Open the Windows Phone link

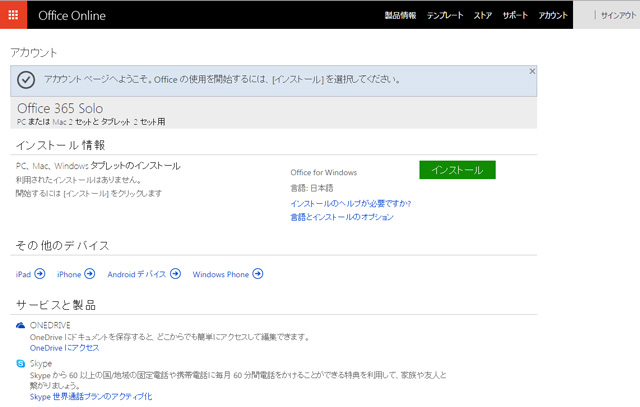coord(221,274)
